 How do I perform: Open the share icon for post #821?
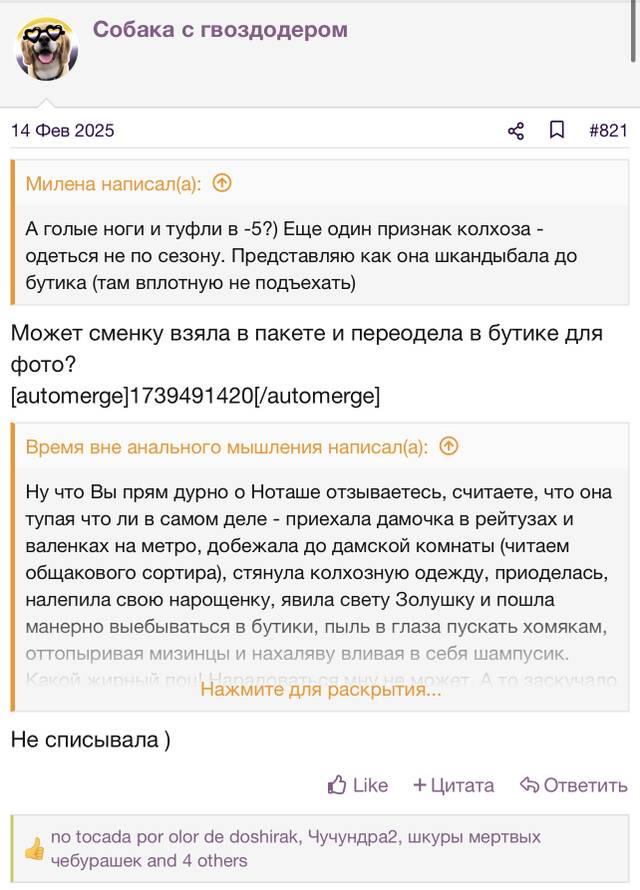(x=515, y=131)
